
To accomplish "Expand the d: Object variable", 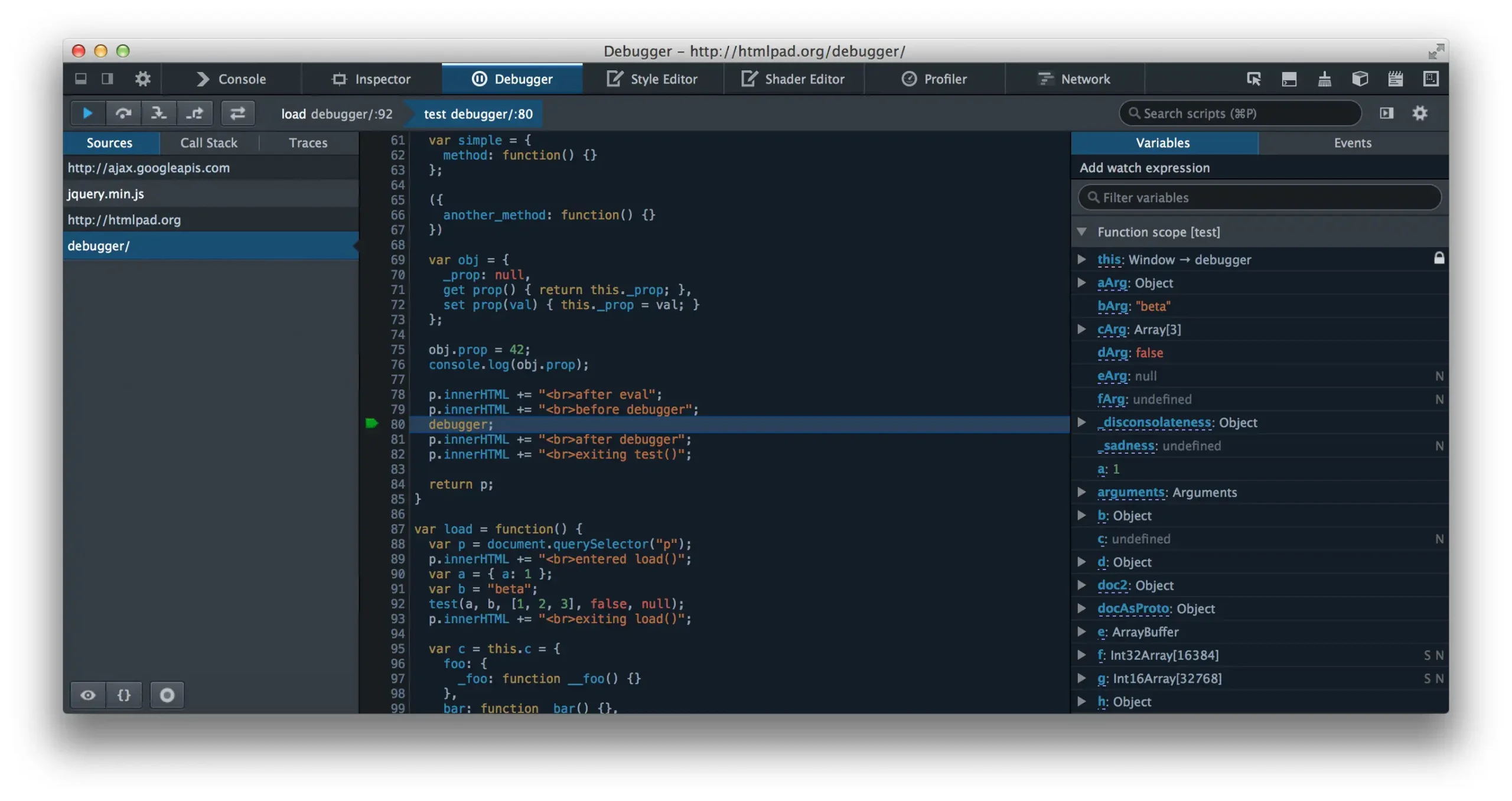I will [x=1082, y=561].
